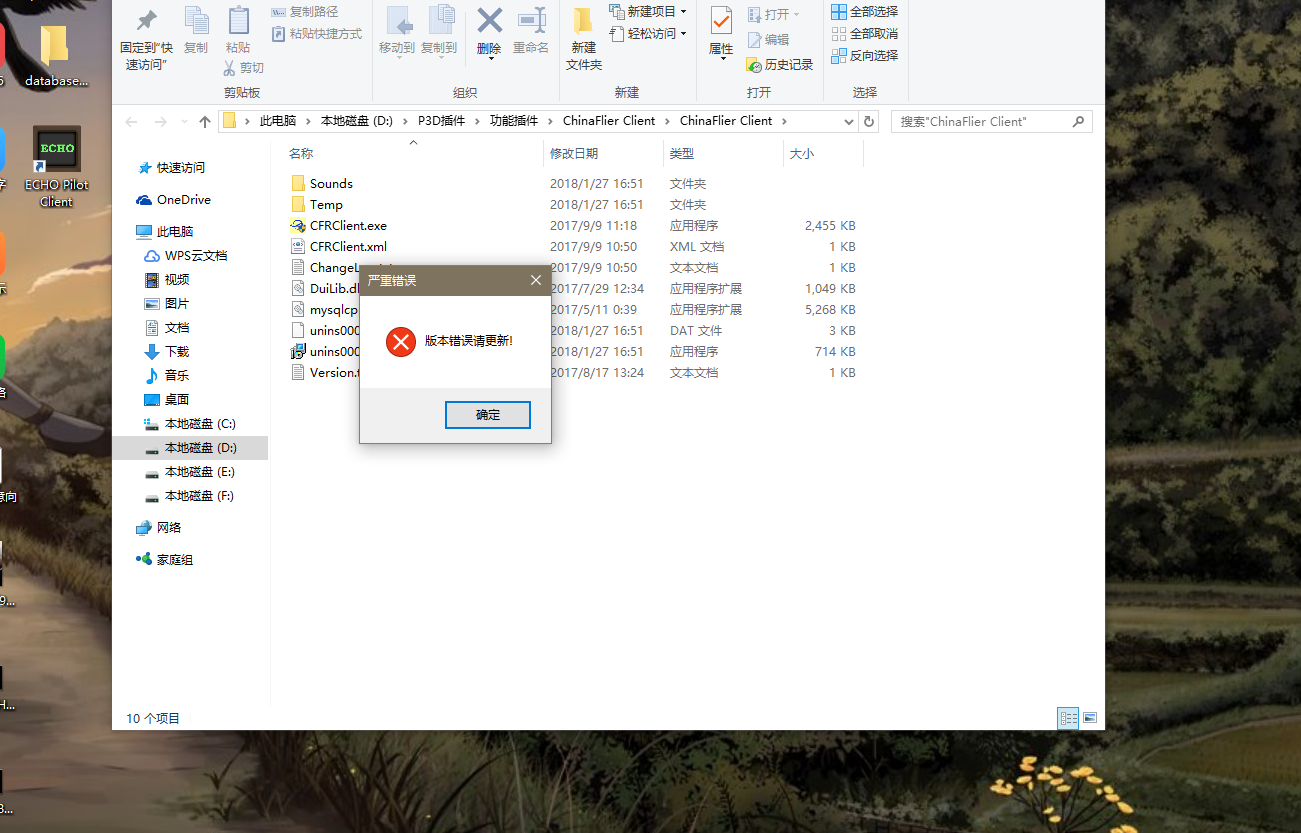Screen dimensions: 1301x833
Task: Click 全部选择 in the ribbon
Action: click(x=864, y=11)
